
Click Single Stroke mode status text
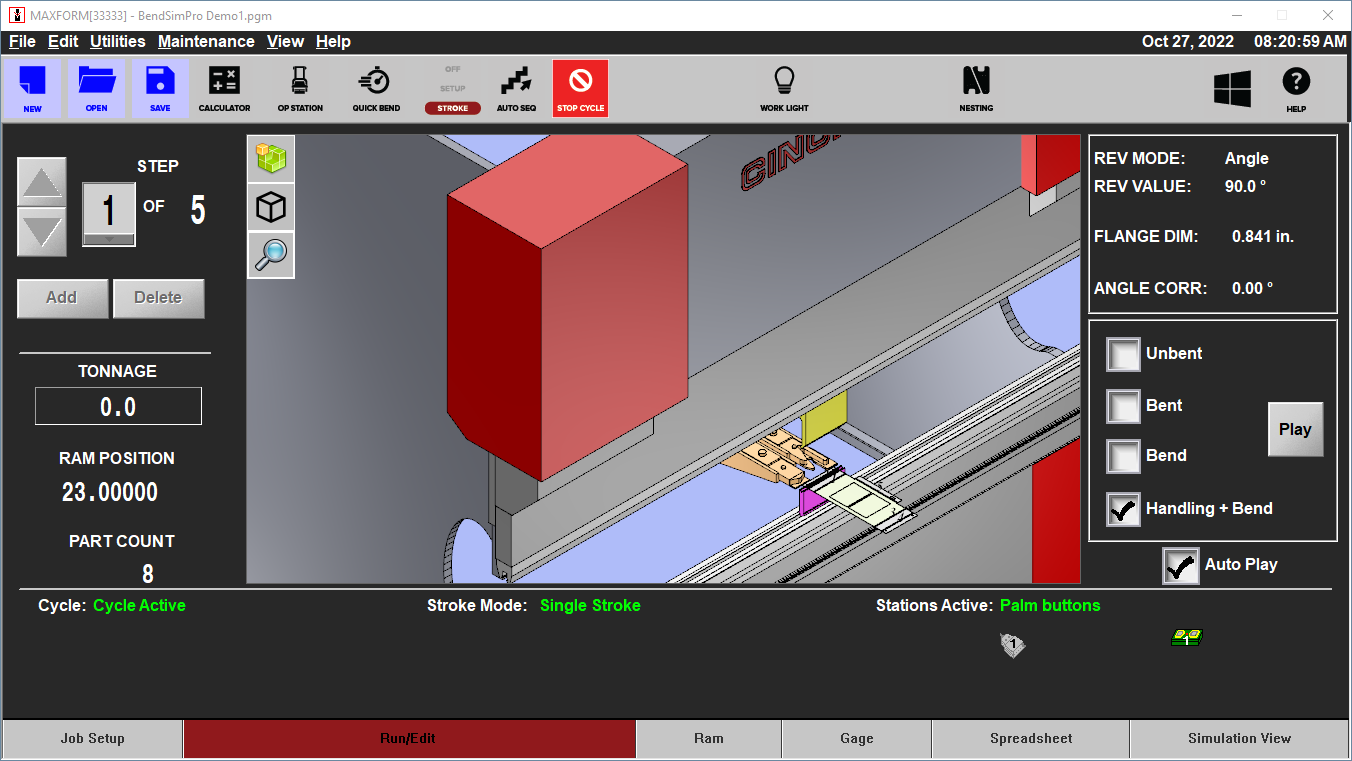590,605
